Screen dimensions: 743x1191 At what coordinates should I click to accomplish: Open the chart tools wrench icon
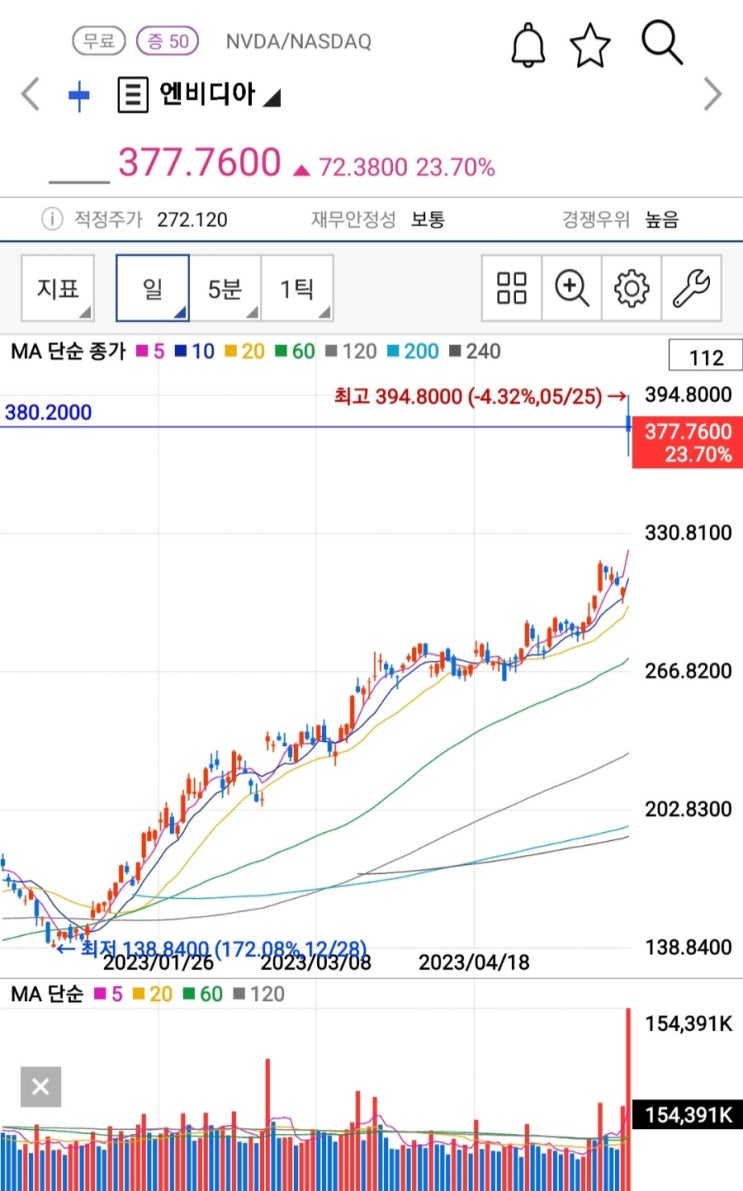coord(691,288)
